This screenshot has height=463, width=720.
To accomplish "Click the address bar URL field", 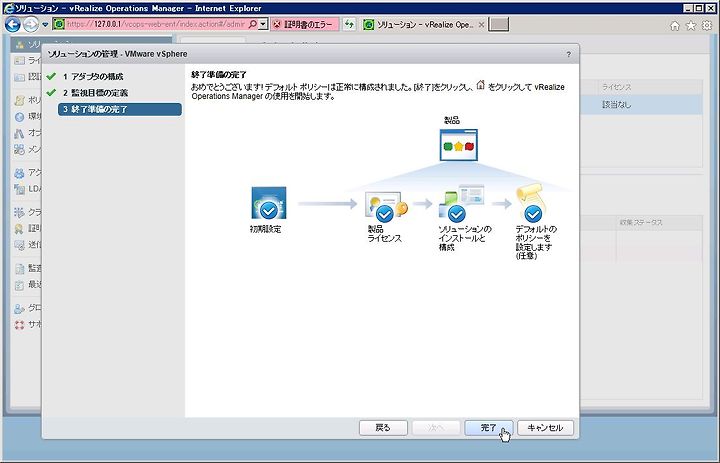I will [x=156, y=24].
